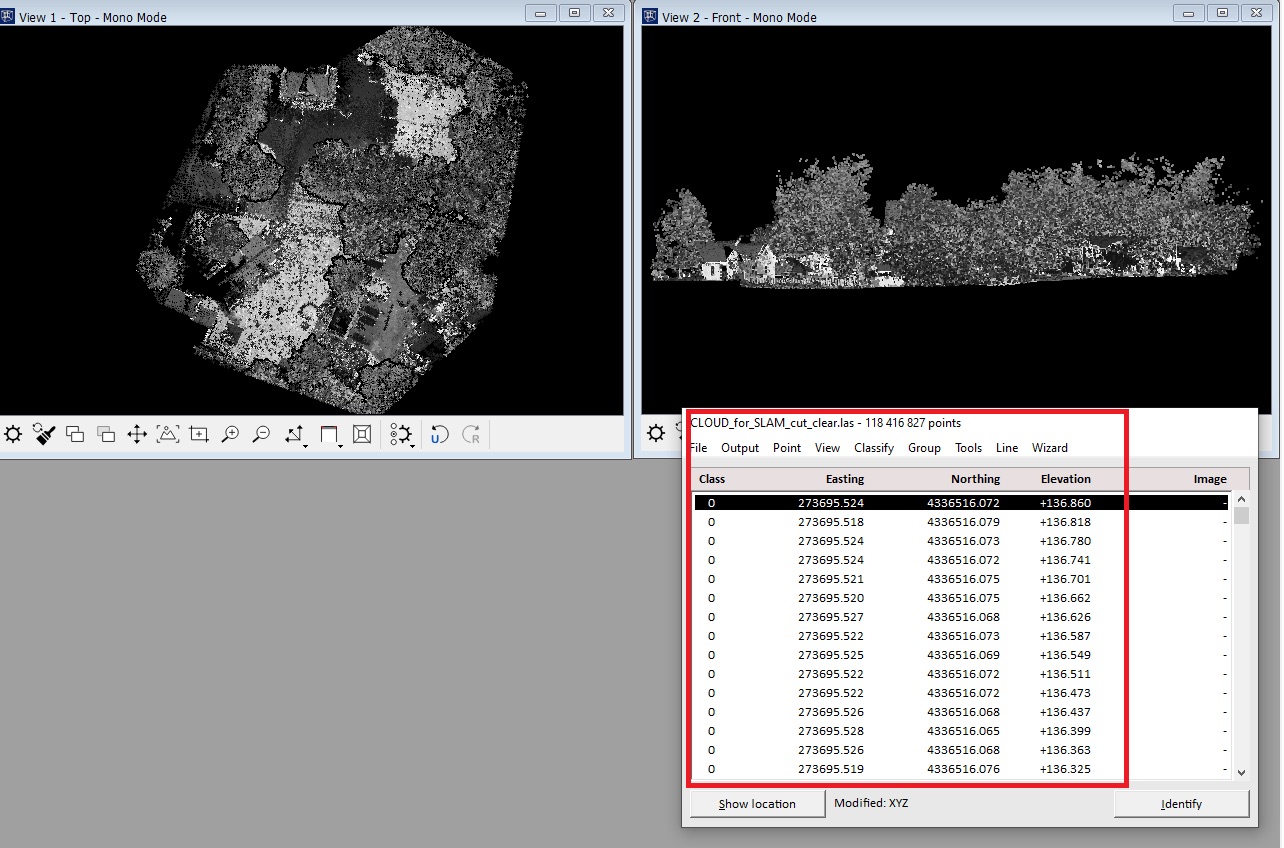Image resolution: width=1284 pixels, height=848 pixels.
Task: Open the Point menu in TerraScan
Action: [786, 448]
